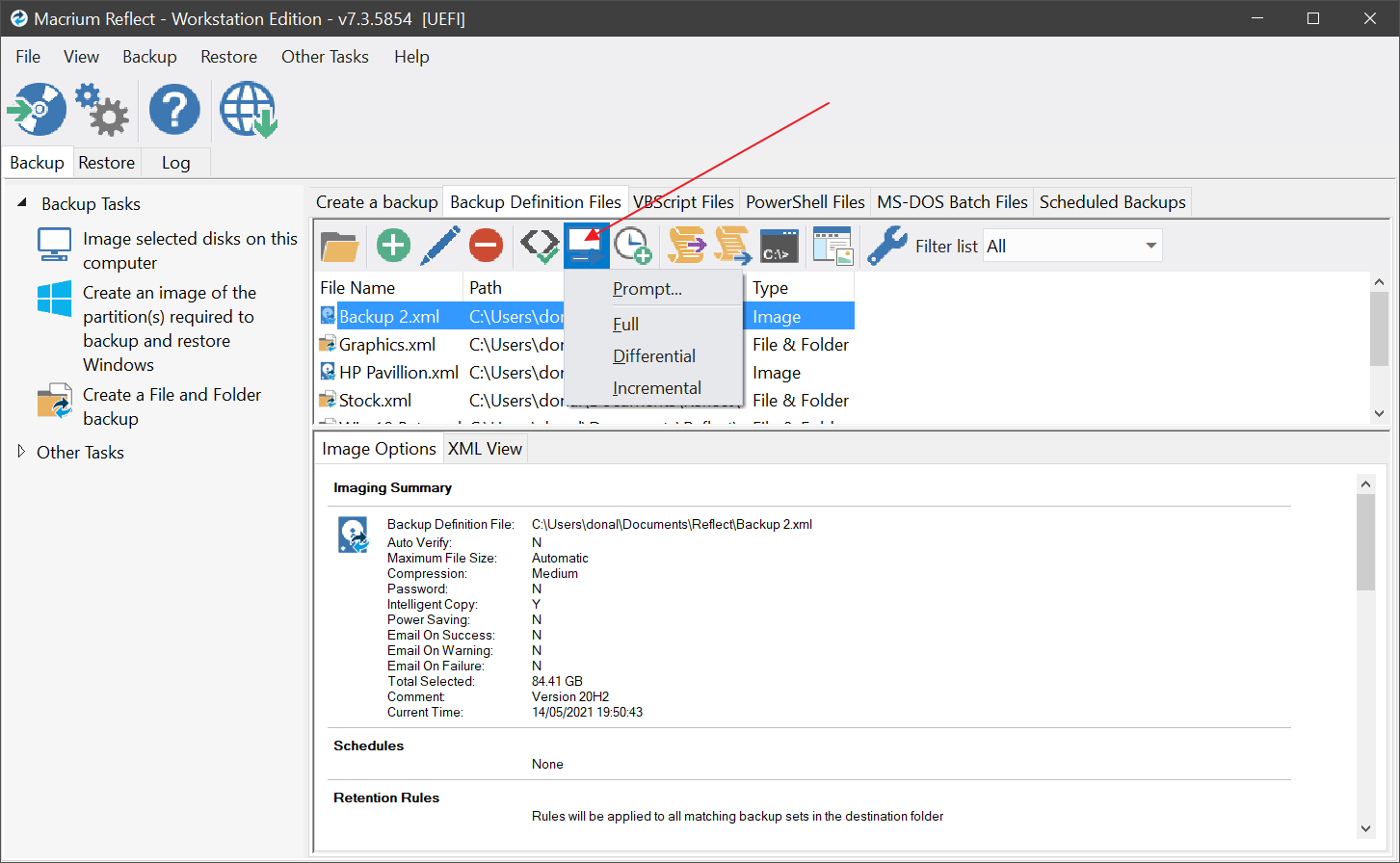
Task: Sort by File Name column header
Action: (x=389, y=287)
